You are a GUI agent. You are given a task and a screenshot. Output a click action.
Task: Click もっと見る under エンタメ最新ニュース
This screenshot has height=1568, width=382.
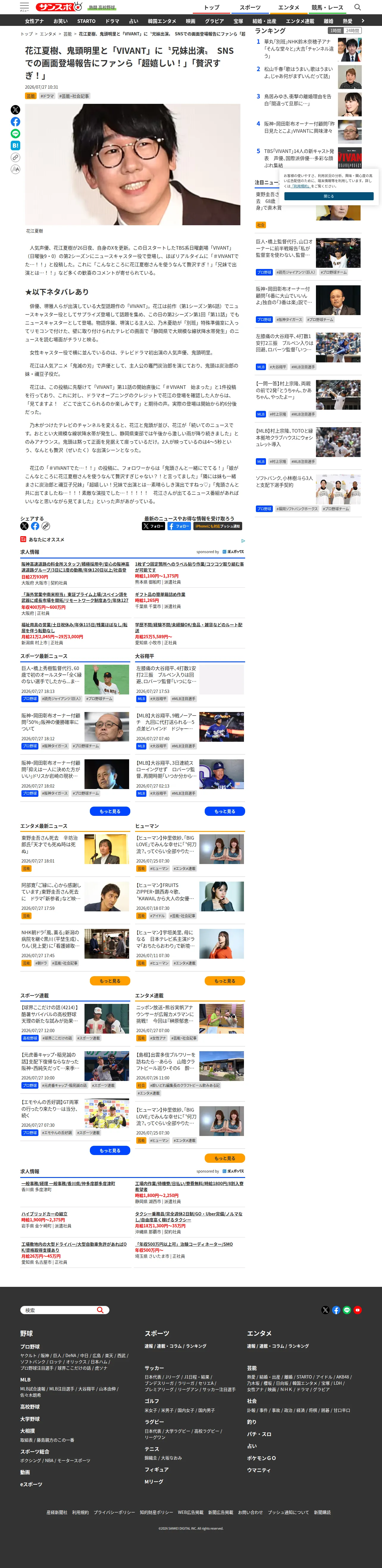coord(110,981)
